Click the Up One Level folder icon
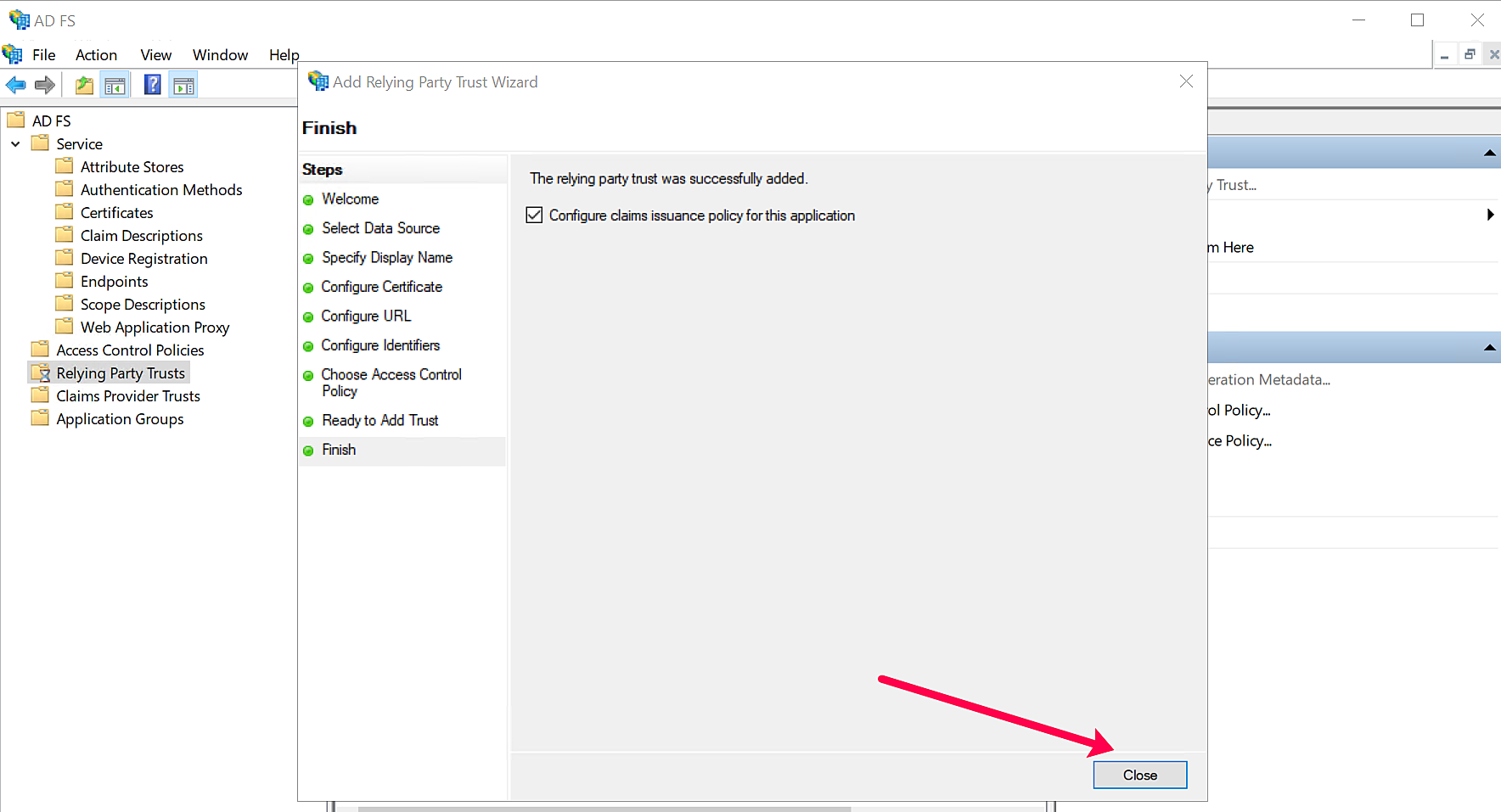Image resolution: width=1501 pixels, height=812 pixels. pos(84,85)
